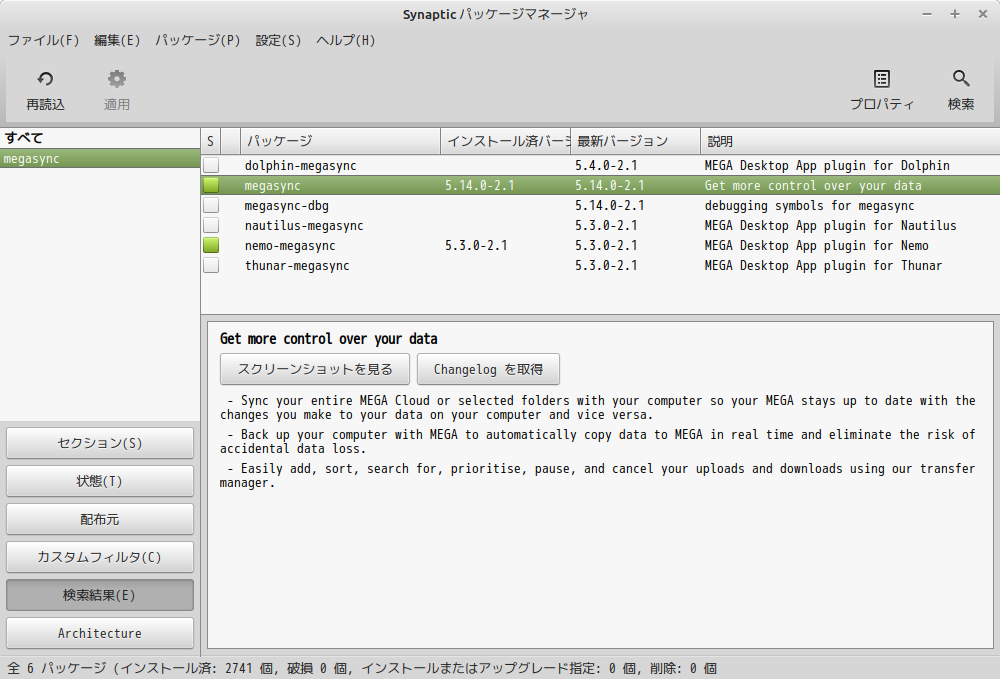Toggle green status box for nemo-megasync
Screen dimensions: 1000x679
tap(211, 245)
